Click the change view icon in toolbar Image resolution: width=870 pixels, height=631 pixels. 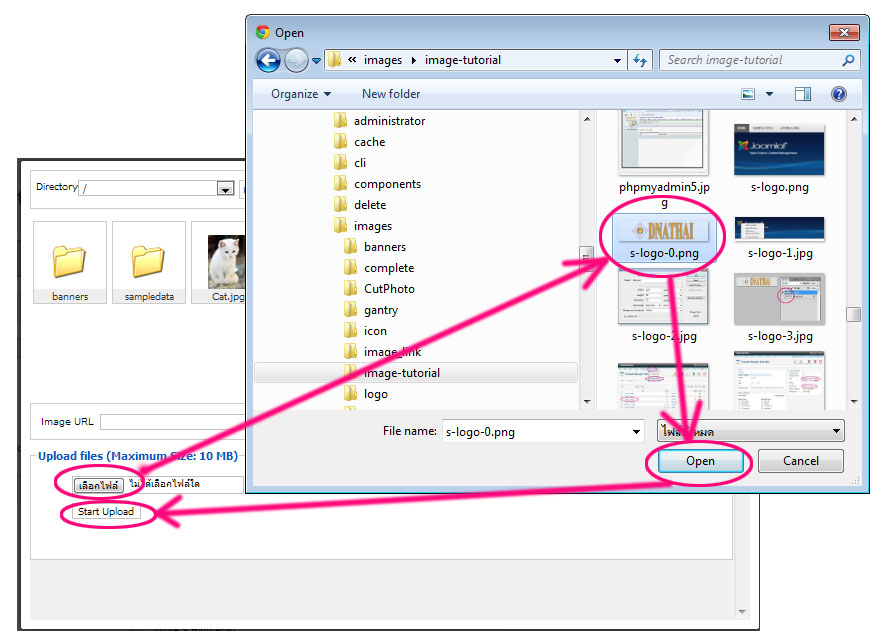pos(748,94)
